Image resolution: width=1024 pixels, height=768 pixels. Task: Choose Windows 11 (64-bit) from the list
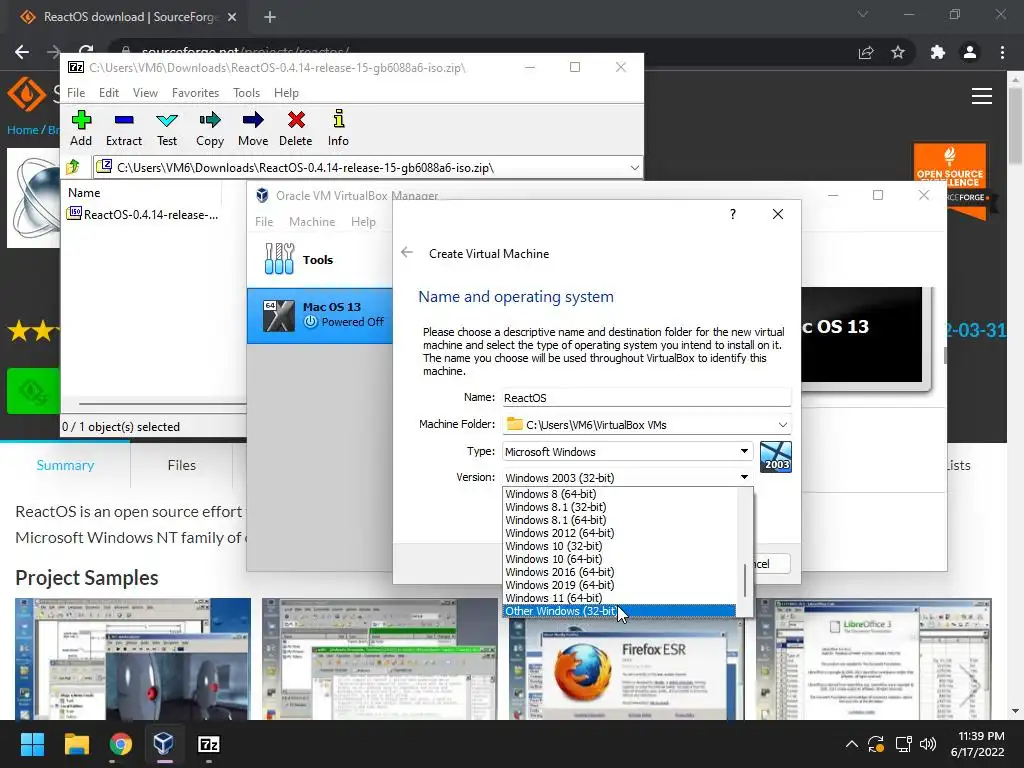tap(619, 598)
